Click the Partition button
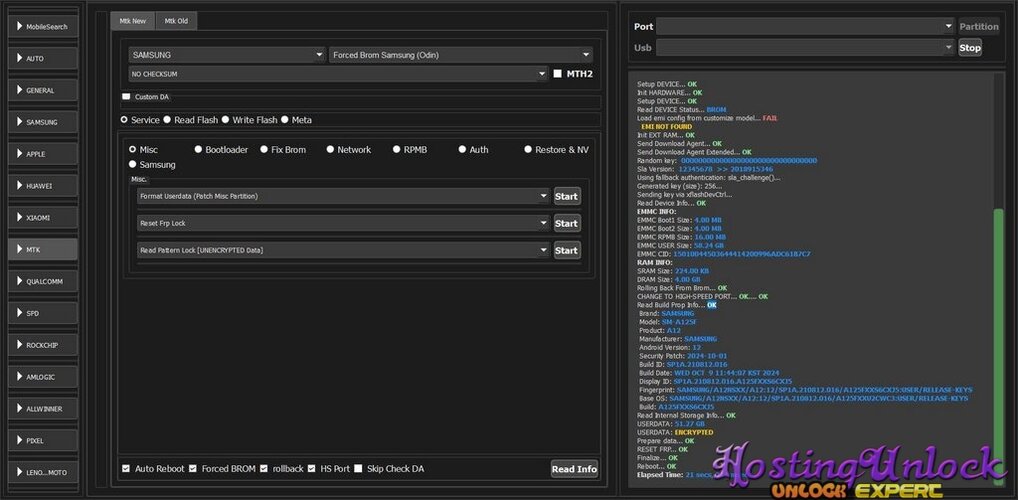 pos(979,27)
